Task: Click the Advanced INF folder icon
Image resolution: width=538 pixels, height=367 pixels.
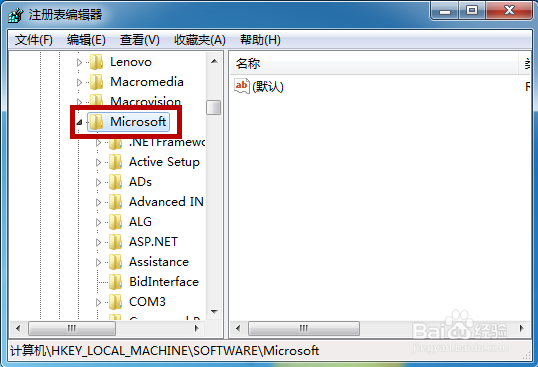Action: pos(116,202)
